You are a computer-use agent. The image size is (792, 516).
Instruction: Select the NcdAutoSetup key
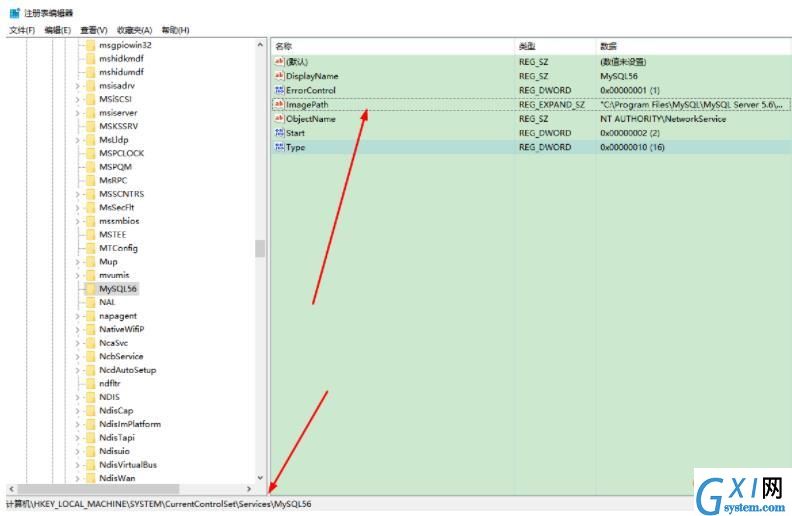[128, 370]
